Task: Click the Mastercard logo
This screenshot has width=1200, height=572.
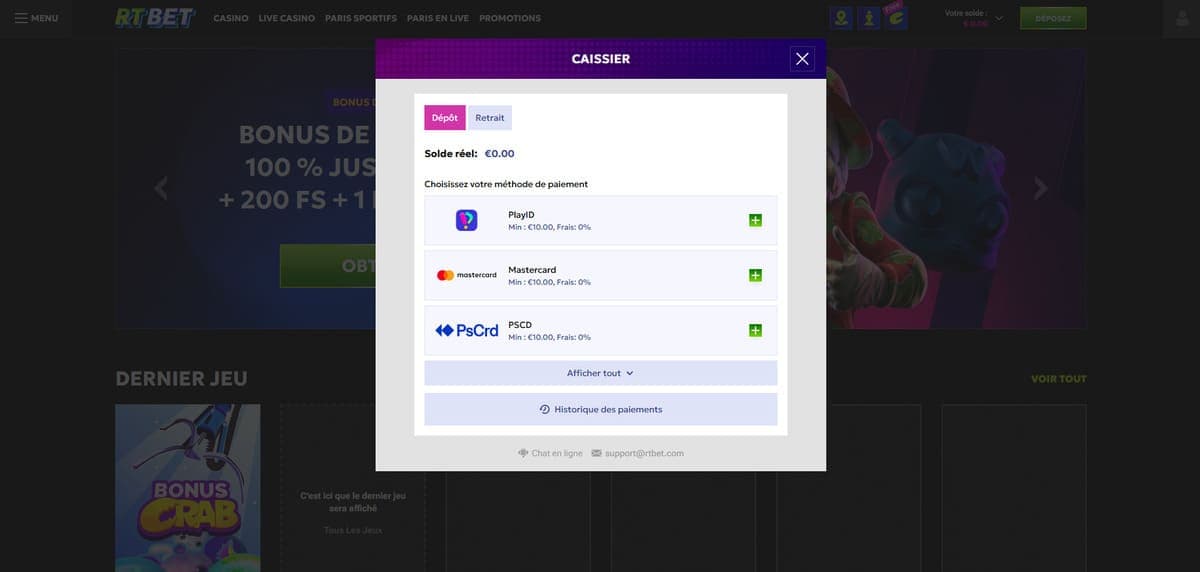Action: (466, 275)
